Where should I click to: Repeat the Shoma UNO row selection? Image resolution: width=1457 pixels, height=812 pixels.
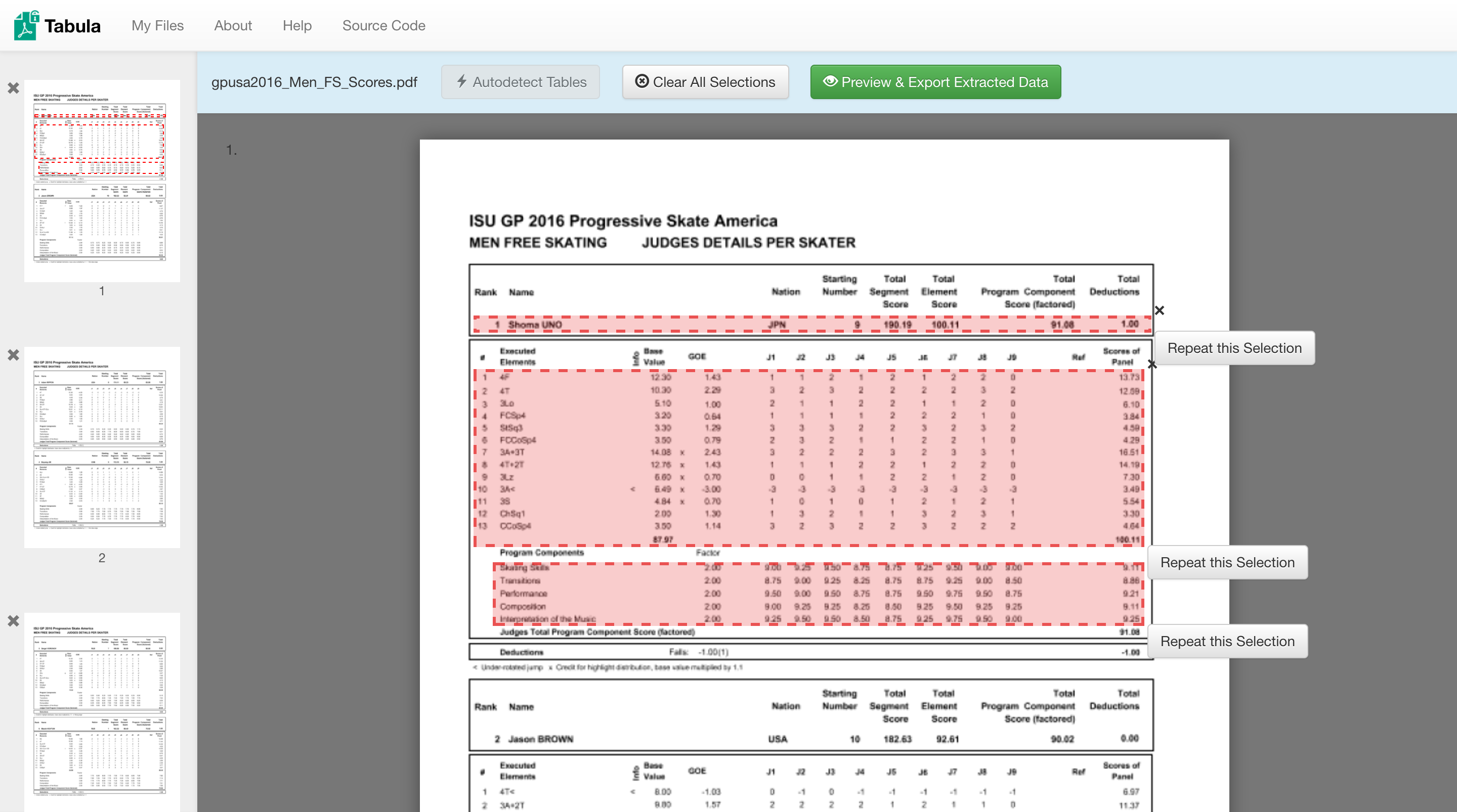(x=1234, y=348)
